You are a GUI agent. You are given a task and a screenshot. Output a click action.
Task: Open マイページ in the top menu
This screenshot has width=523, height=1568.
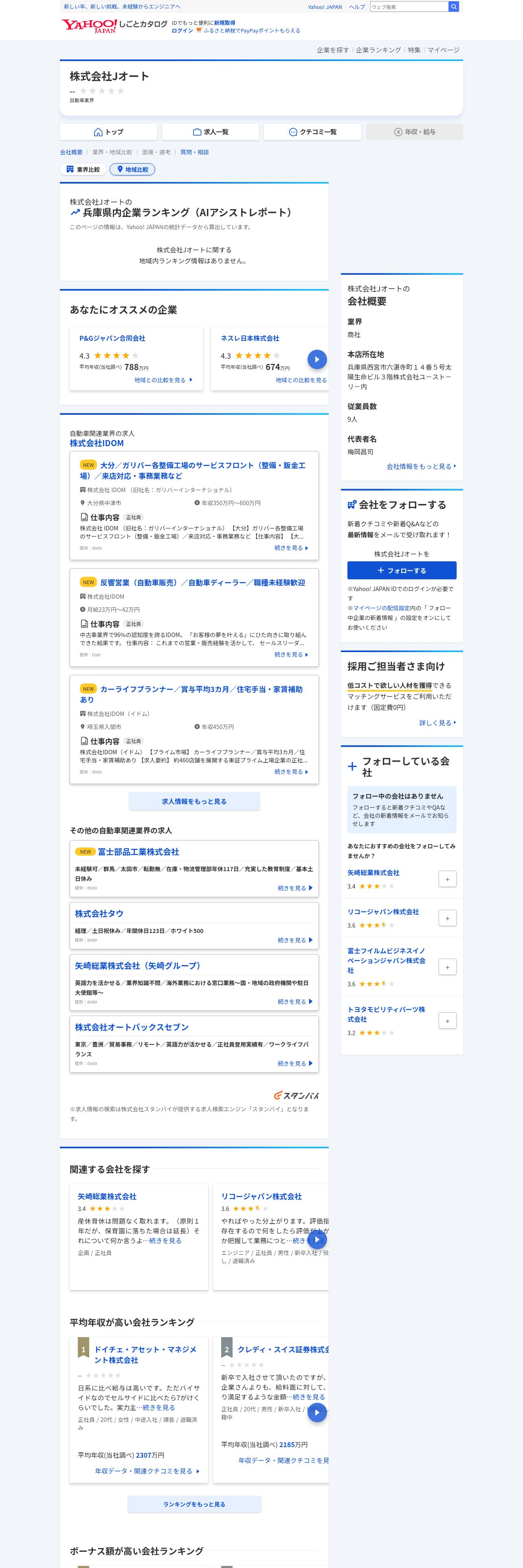(443, 50)
